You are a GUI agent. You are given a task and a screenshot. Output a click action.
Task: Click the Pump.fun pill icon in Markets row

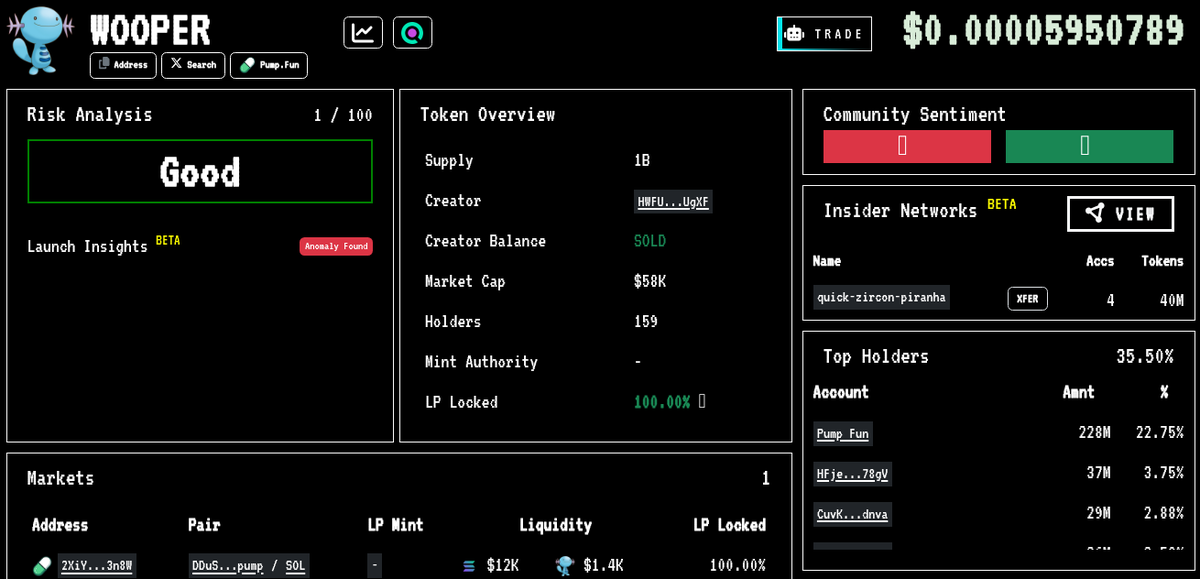(42, 566)
